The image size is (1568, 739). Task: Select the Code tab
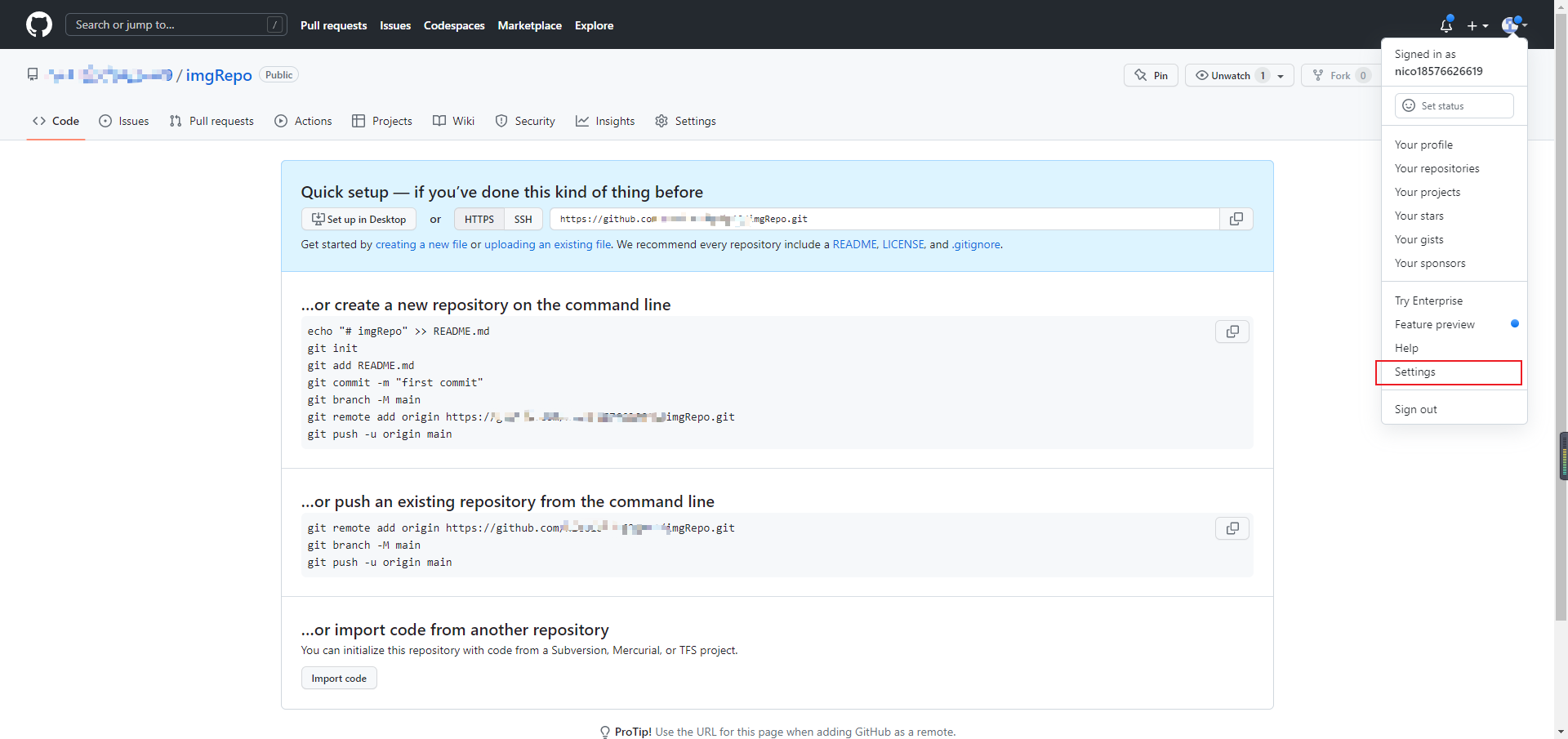(x=56, y=121)
